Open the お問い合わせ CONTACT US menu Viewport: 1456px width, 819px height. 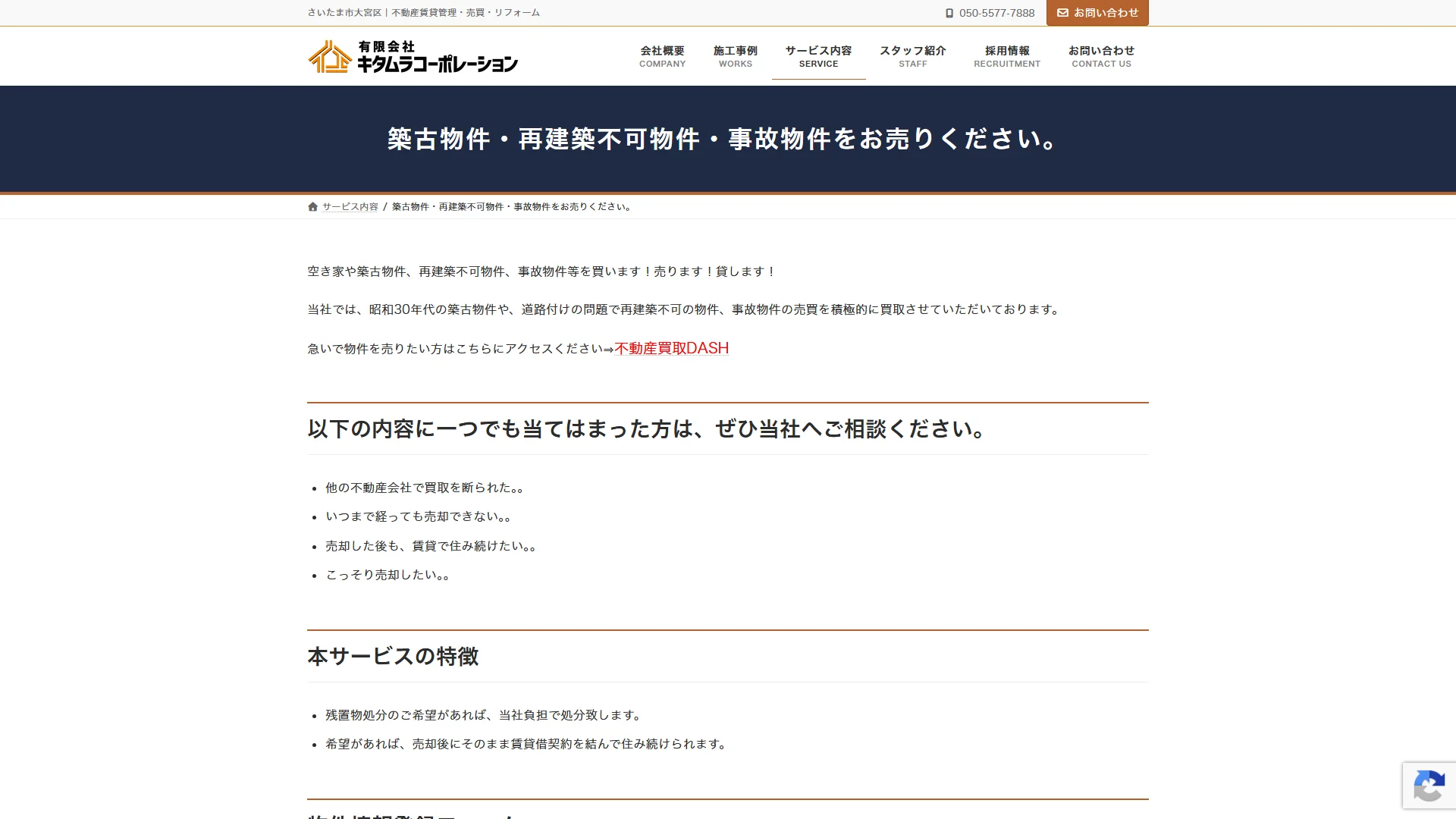point(1101,56)
